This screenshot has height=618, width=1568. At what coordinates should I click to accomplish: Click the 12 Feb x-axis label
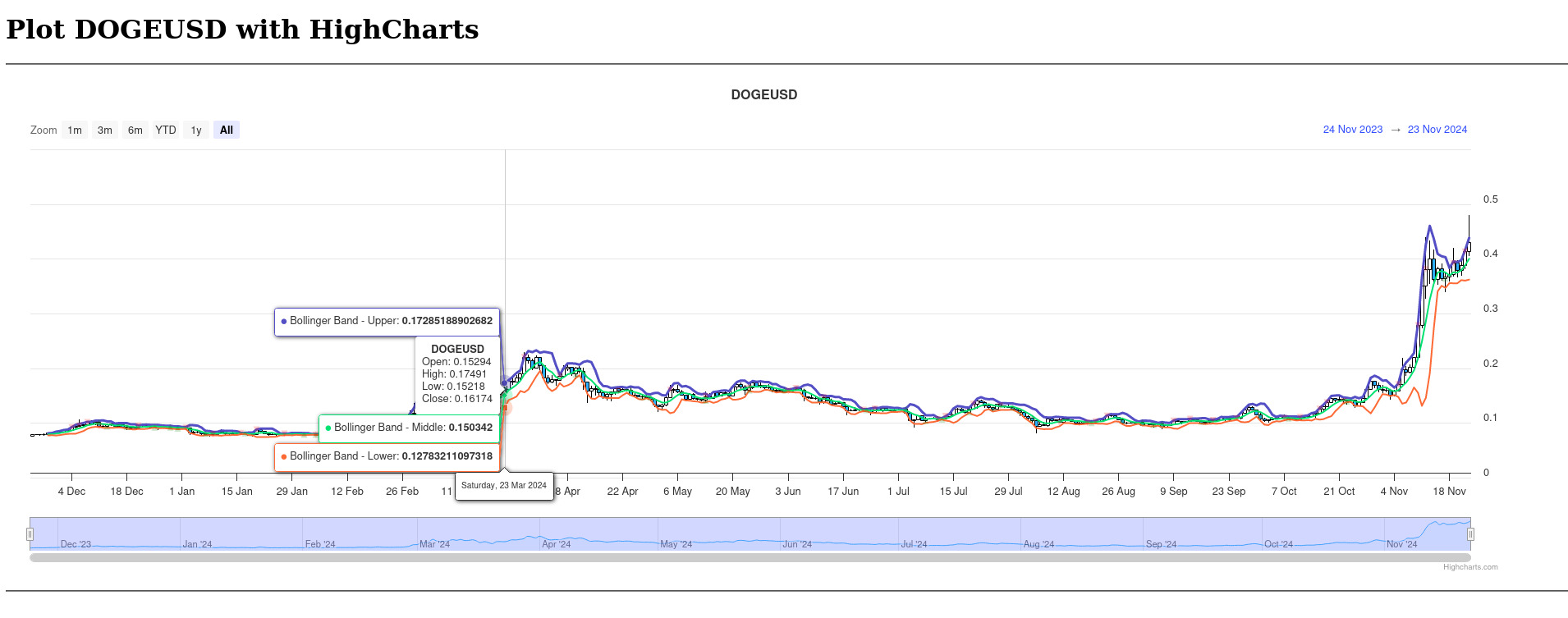tap(347, 492)
